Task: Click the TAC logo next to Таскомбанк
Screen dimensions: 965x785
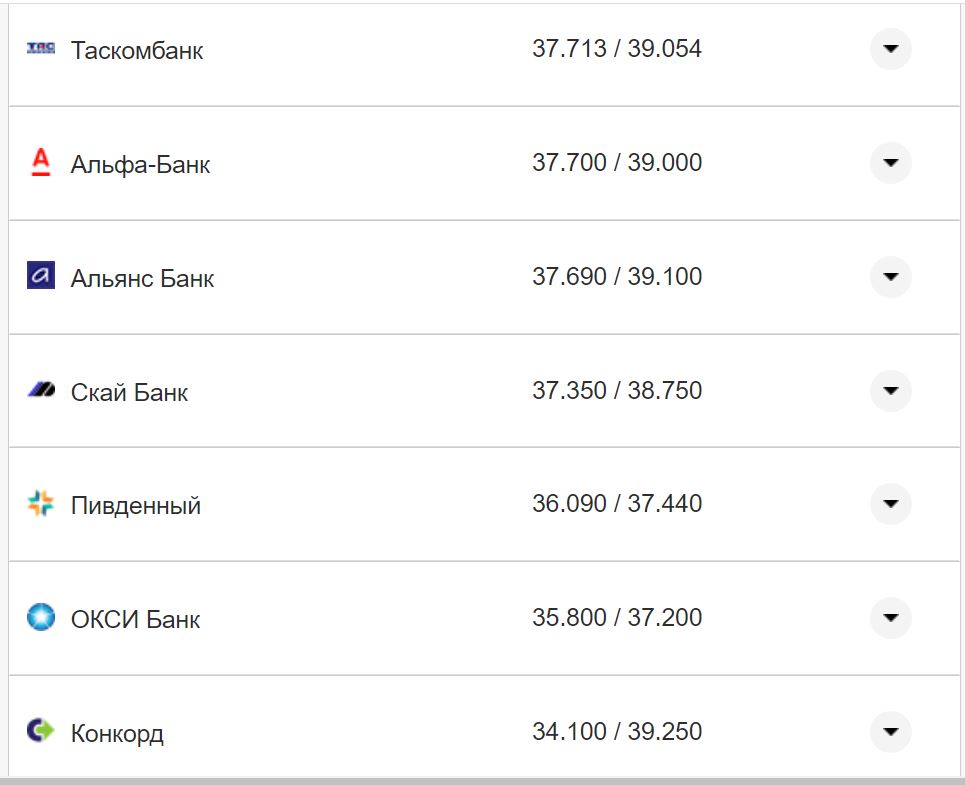Action: 40,48
